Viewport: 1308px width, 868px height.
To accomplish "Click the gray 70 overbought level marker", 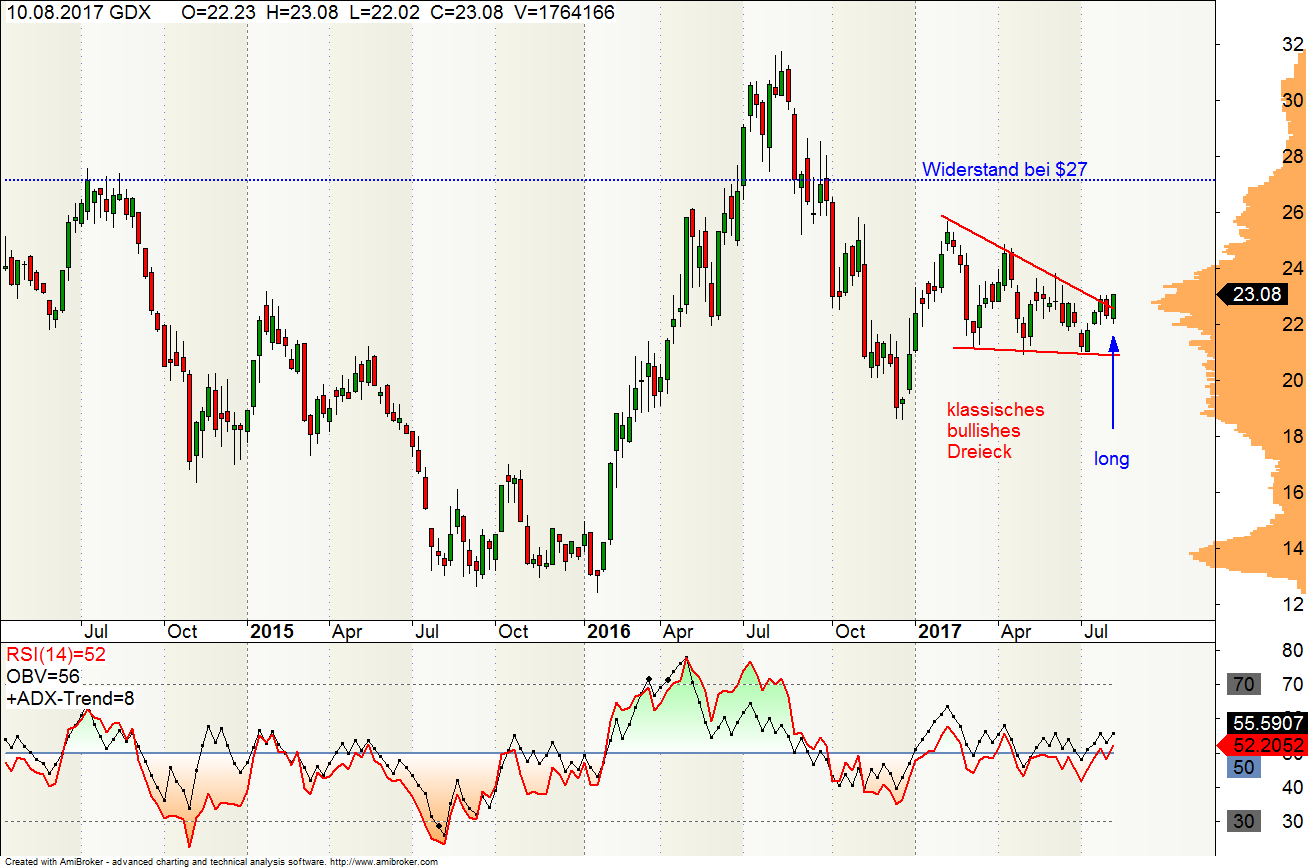I will click(1245, 685).
